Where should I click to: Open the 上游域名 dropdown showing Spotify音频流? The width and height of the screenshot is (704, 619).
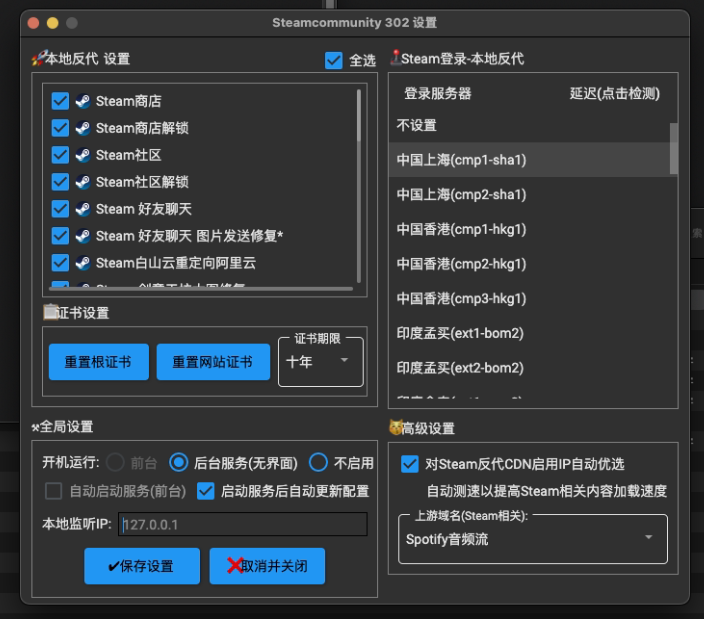point(533,539)
